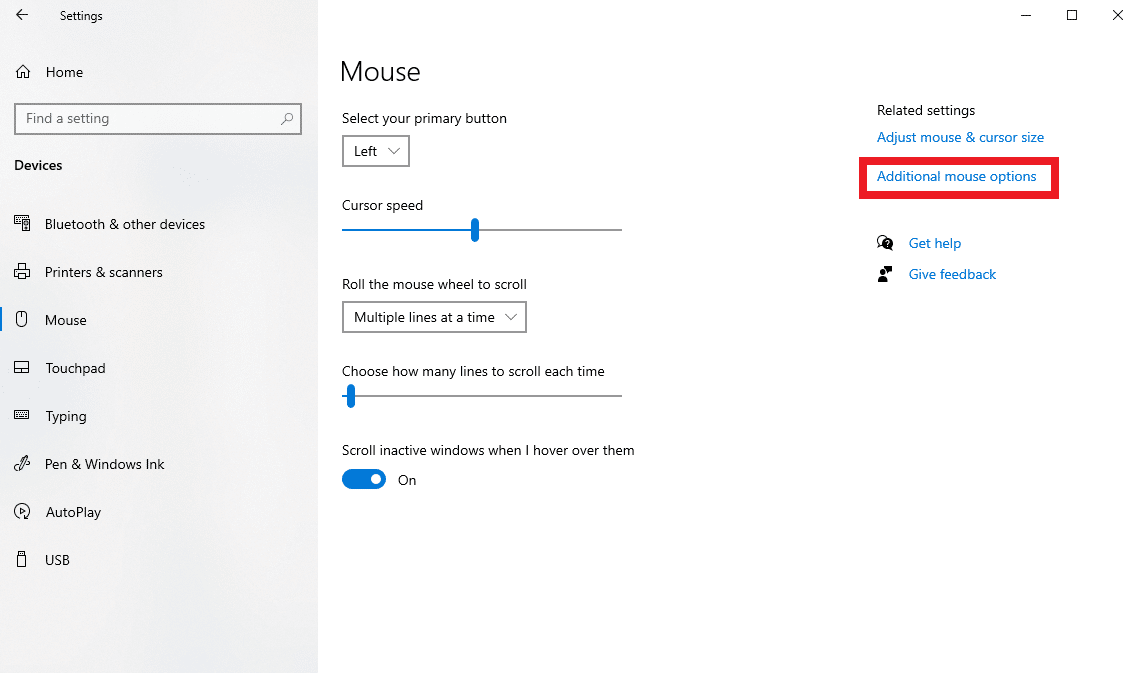The height and width of the screenshot is (673, 1141).
Task: Click the Cursor speed label
Action: point(382,205)
